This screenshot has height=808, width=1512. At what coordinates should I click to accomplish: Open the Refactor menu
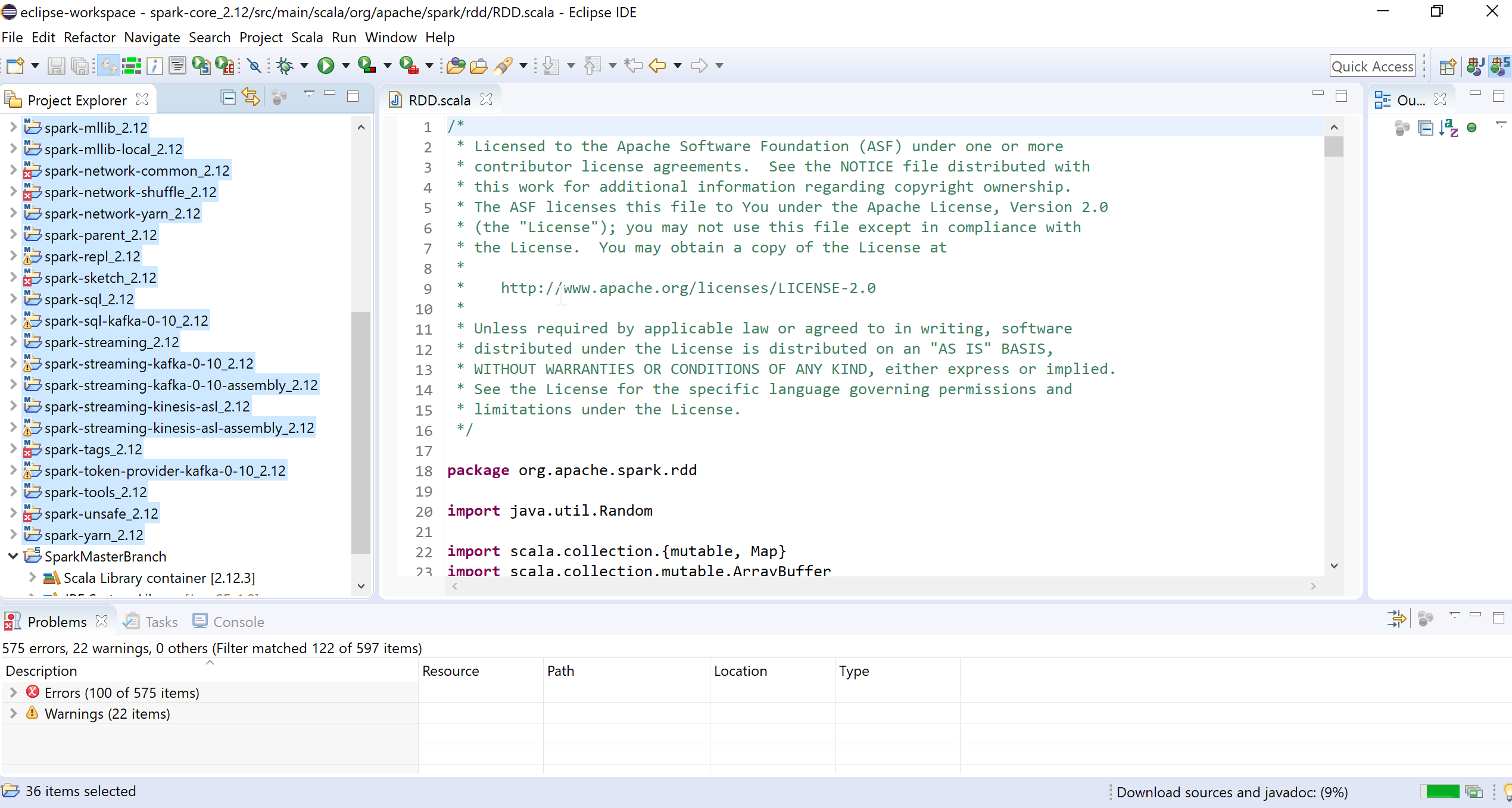89,37
